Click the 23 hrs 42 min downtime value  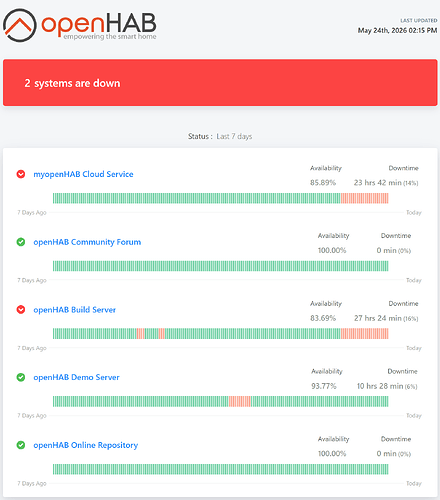tap(378, 183)
